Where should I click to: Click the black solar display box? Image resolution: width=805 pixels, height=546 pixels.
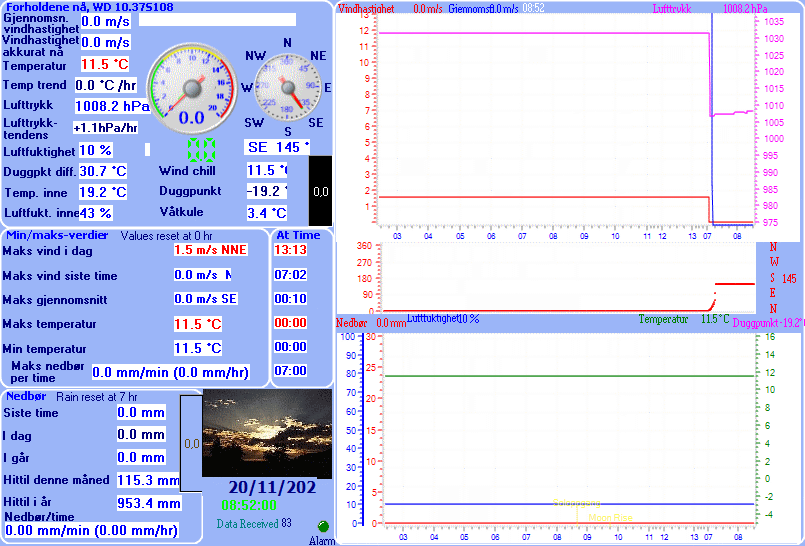[x=320, y=190]
